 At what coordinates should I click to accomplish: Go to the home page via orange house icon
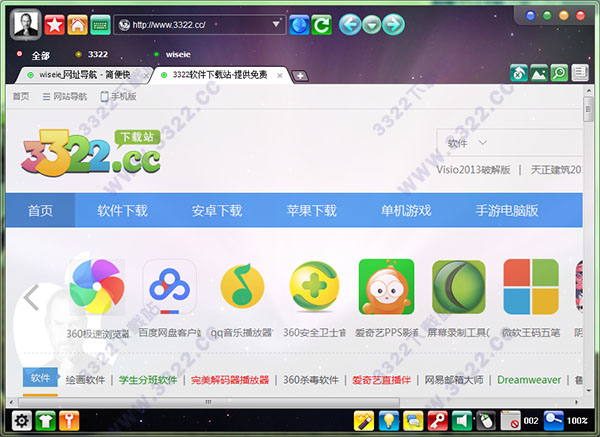click(77, 25)
